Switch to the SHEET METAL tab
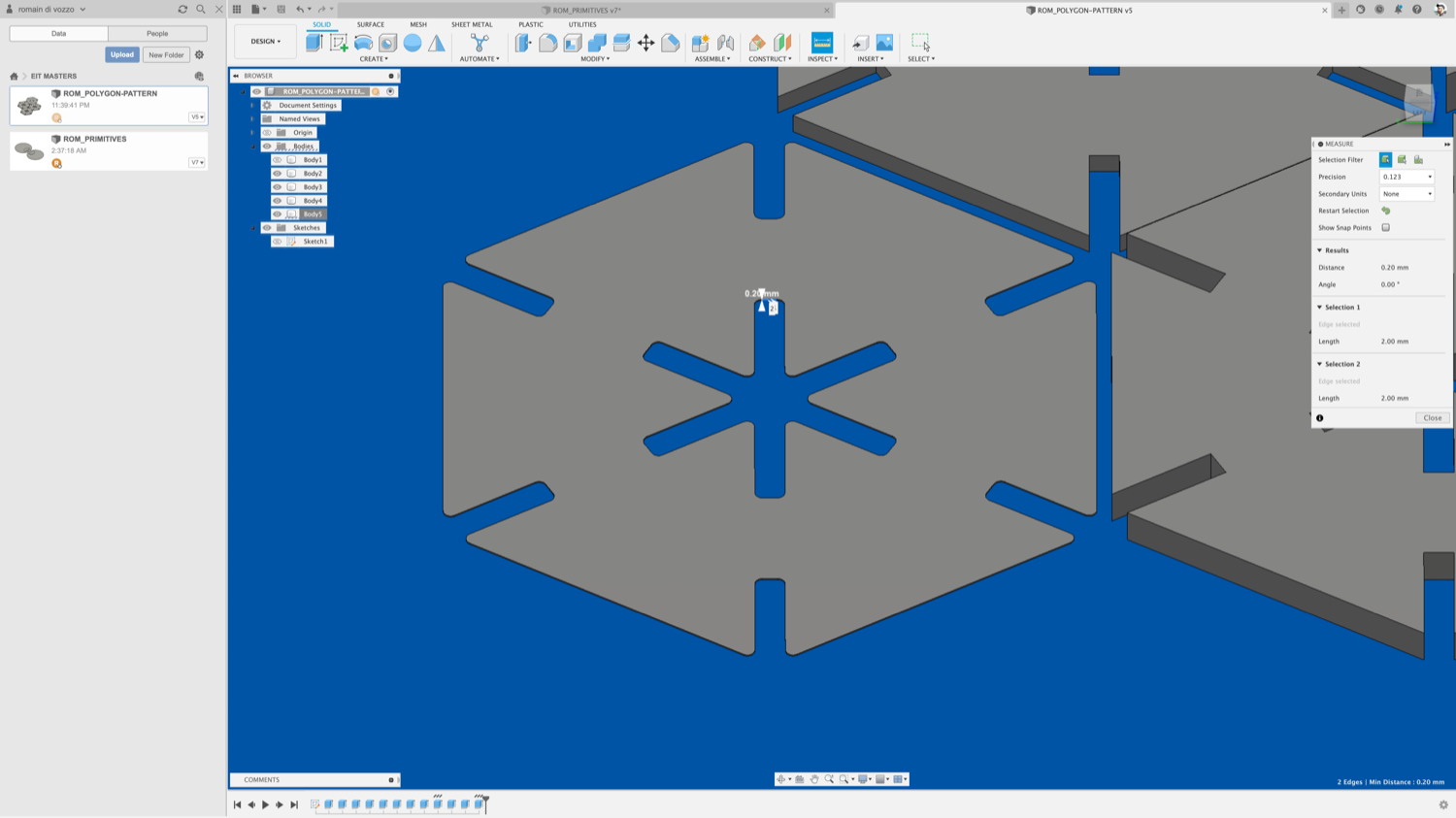Image resolution: width=1456 pixels, height=818 pixels. [x=472, y=24]
